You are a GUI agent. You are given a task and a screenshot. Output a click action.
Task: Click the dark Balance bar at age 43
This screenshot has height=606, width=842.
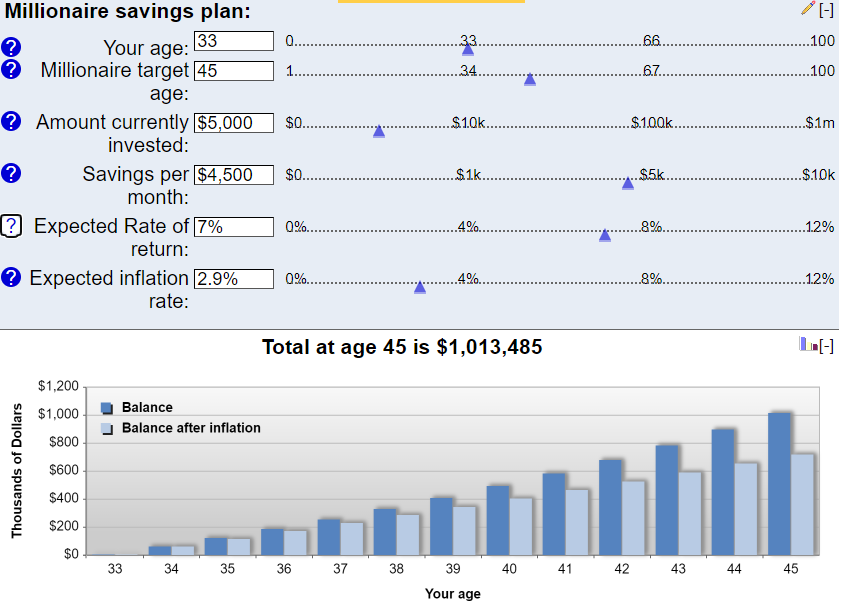pyautogui.click(x=667, y=500)
